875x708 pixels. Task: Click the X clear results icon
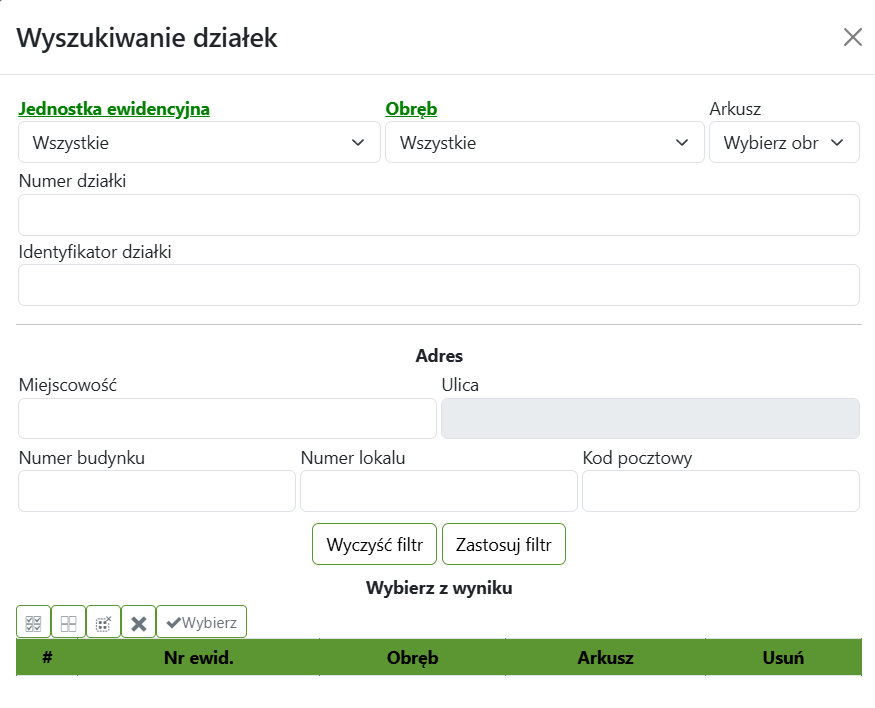(x=138, y=621)
